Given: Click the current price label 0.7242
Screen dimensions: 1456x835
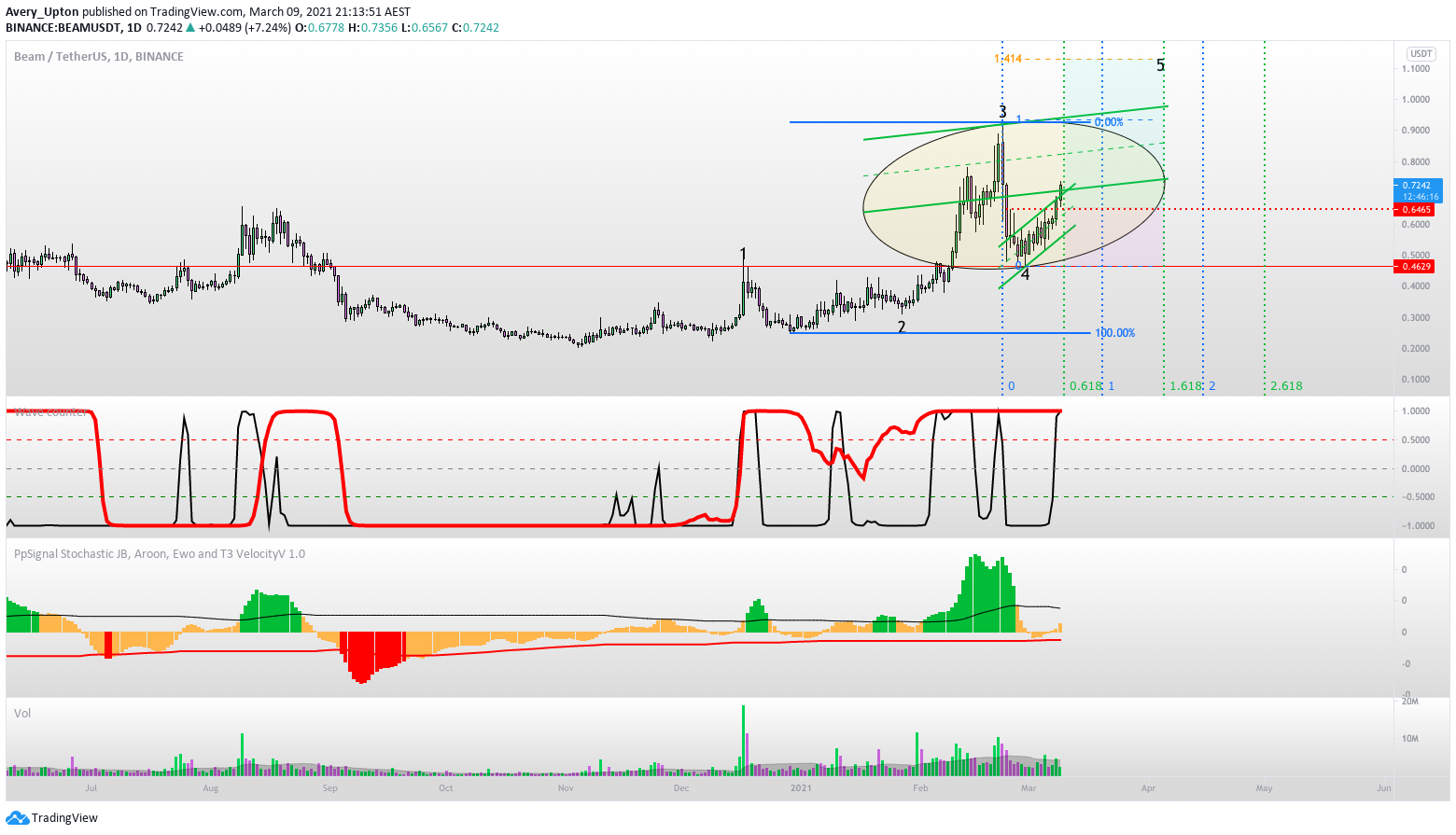Looking at the screenshot, I should [1417, 186].
